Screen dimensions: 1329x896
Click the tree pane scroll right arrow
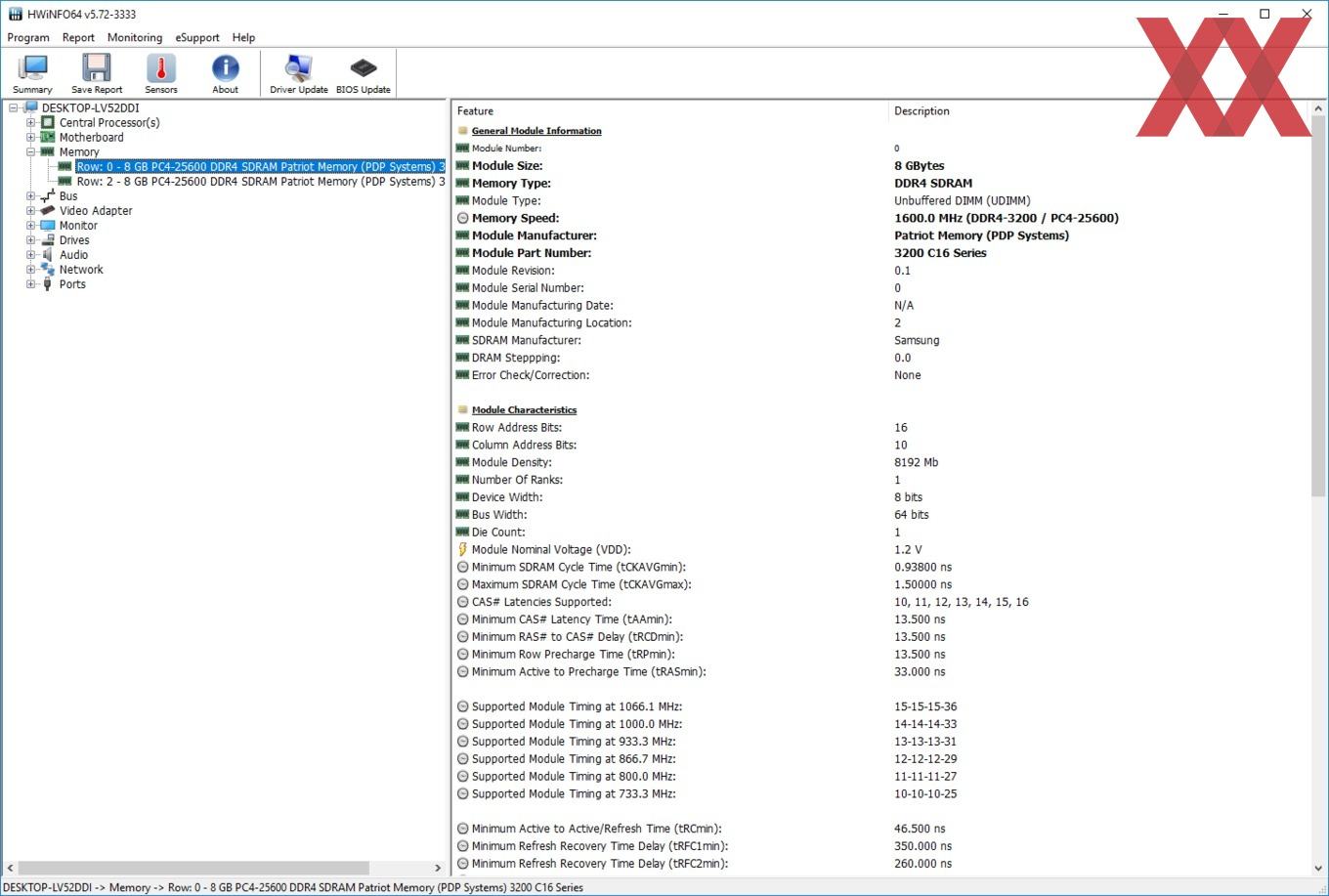438,868
